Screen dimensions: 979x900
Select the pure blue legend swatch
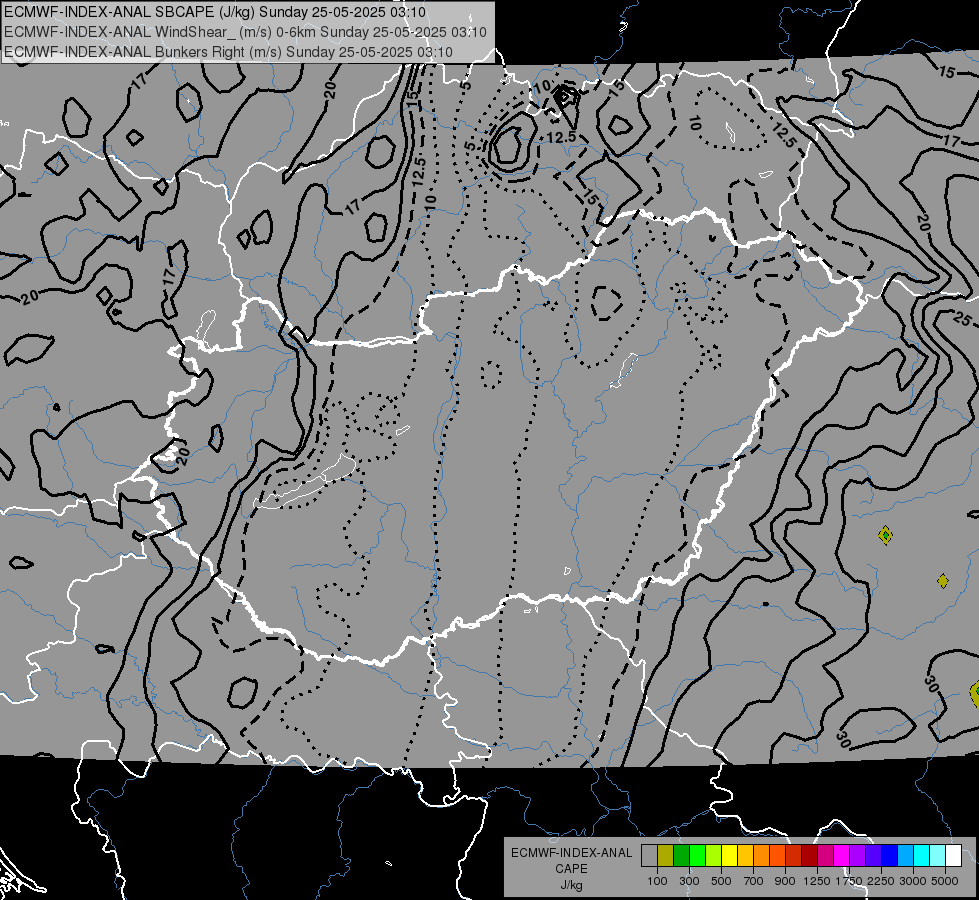coord(890,856)
